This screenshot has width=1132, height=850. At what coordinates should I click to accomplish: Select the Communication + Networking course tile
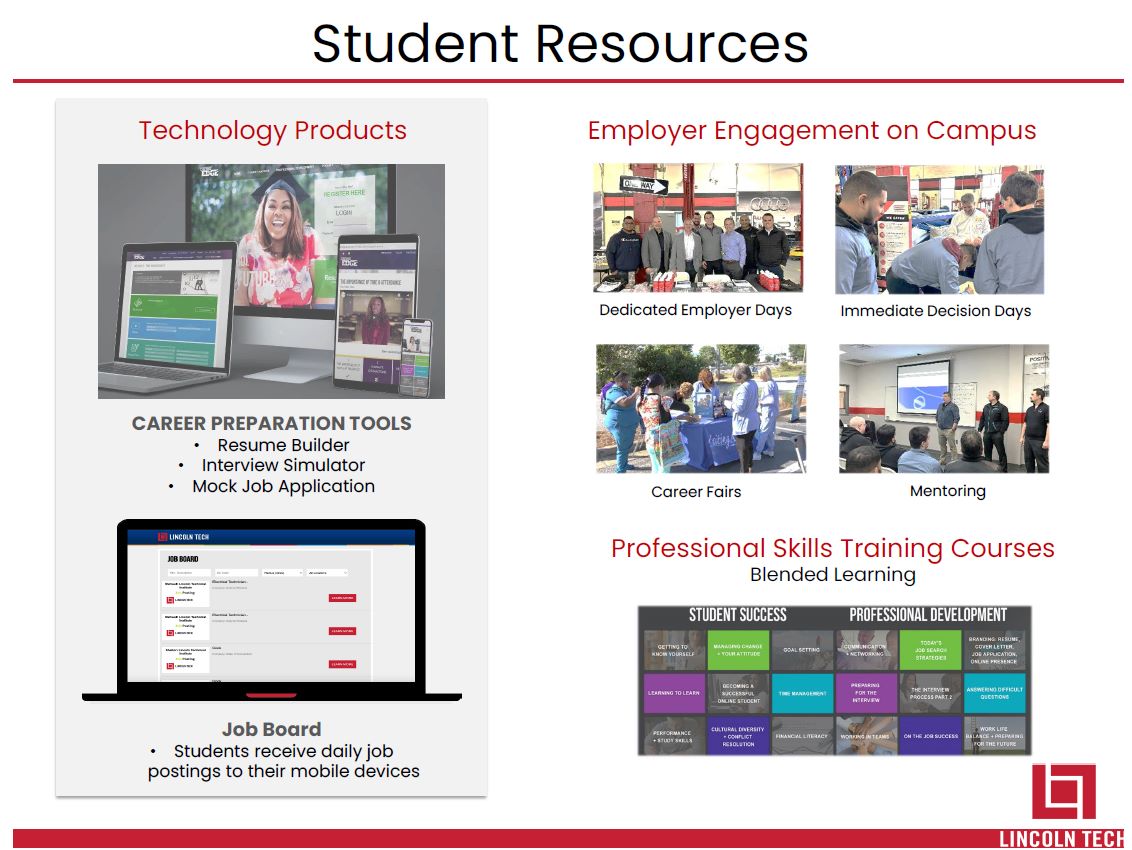pos(866,650)
